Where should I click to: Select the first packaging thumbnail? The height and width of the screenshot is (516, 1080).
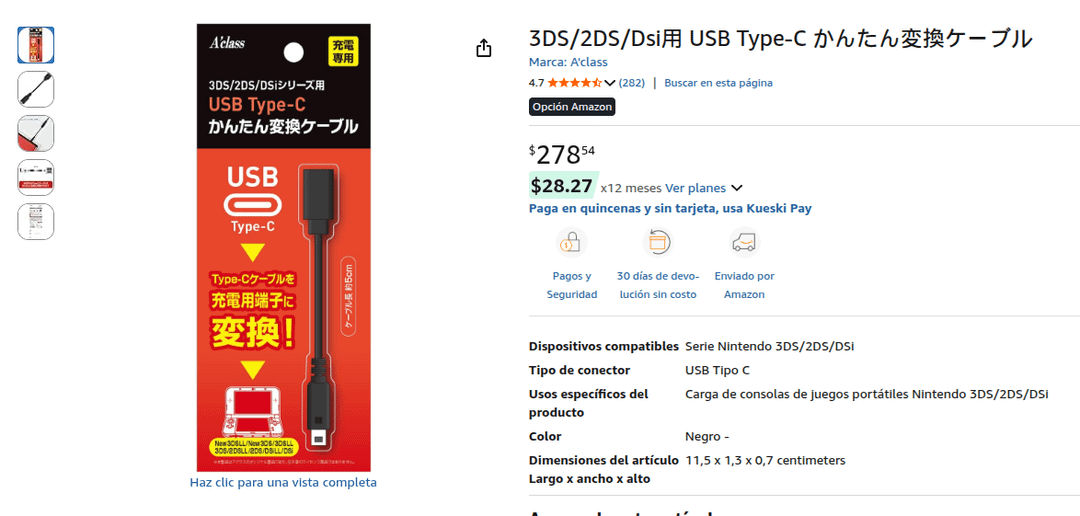[x=36, y=45]
